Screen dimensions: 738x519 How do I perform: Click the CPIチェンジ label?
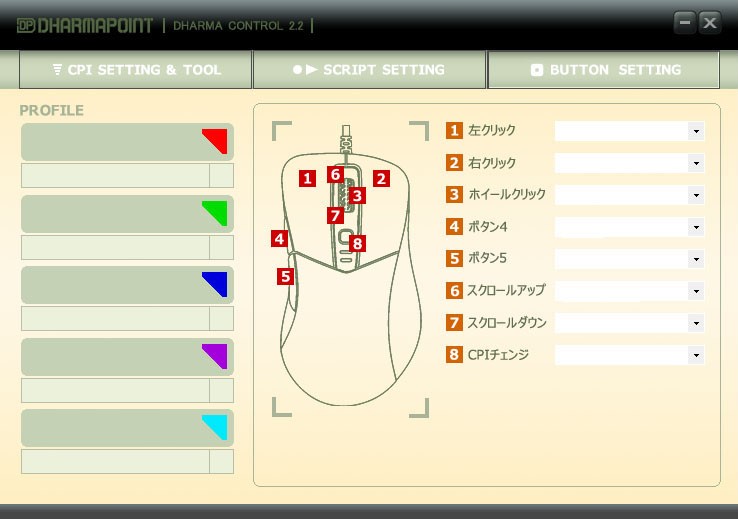(x=498, y=354)
